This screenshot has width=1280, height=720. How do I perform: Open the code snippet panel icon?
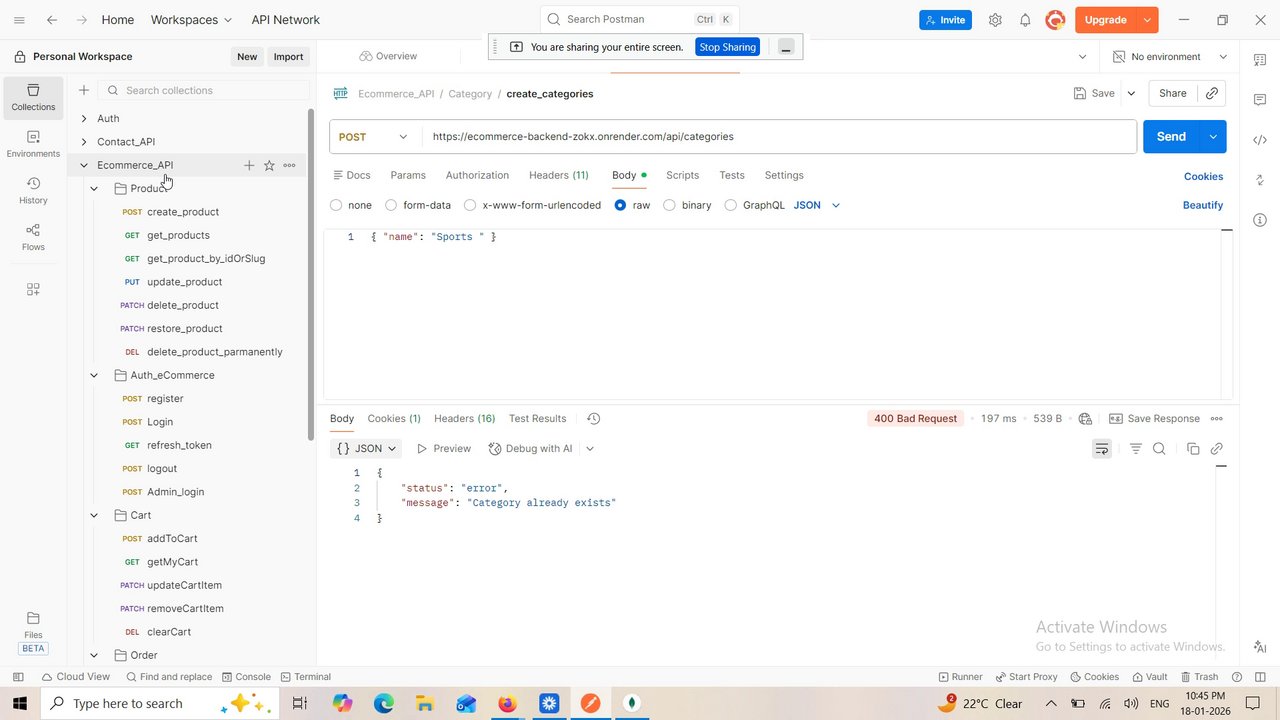pos(1259,140)
